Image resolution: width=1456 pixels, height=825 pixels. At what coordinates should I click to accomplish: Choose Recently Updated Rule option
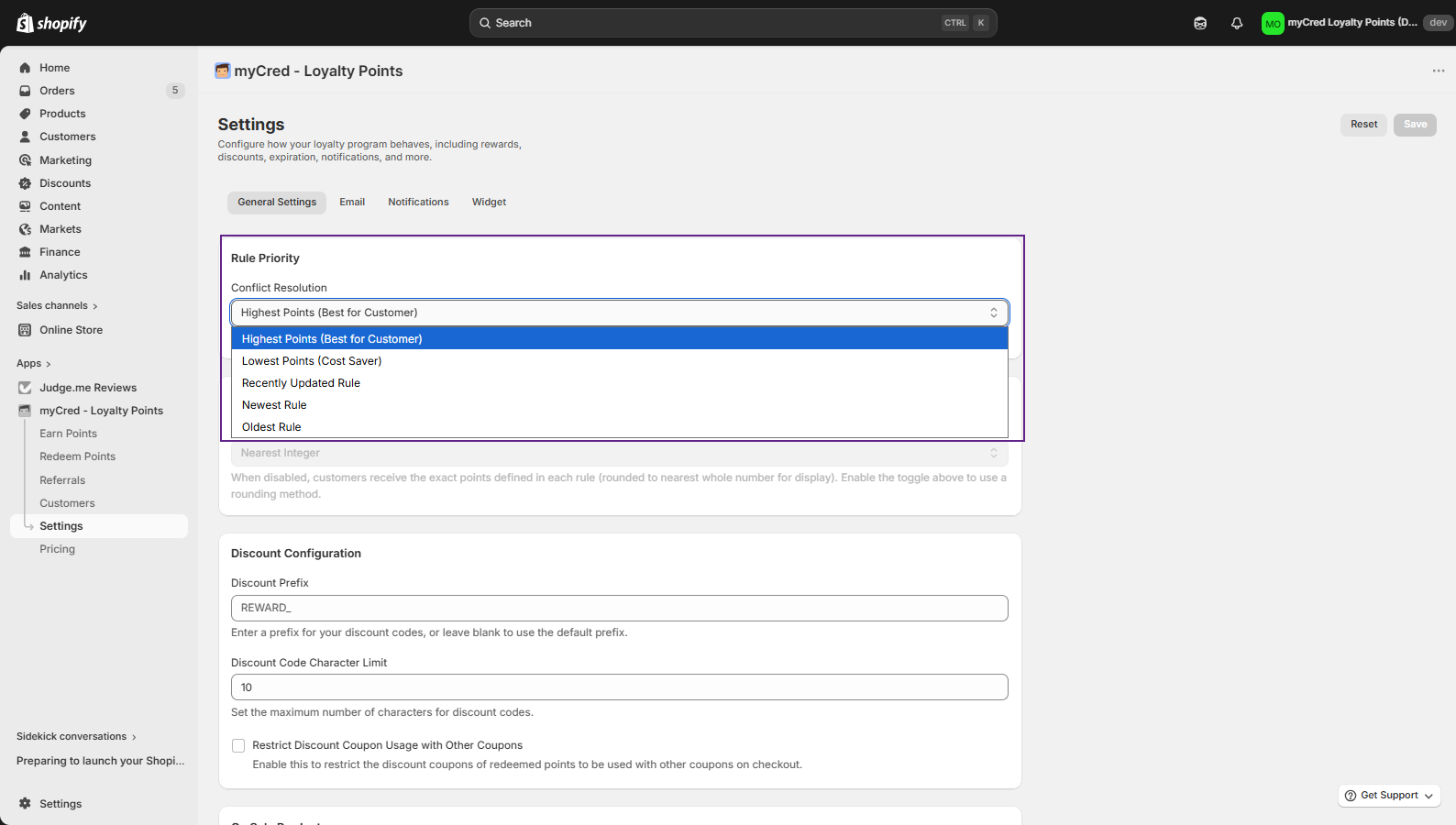tap(301, 383)
